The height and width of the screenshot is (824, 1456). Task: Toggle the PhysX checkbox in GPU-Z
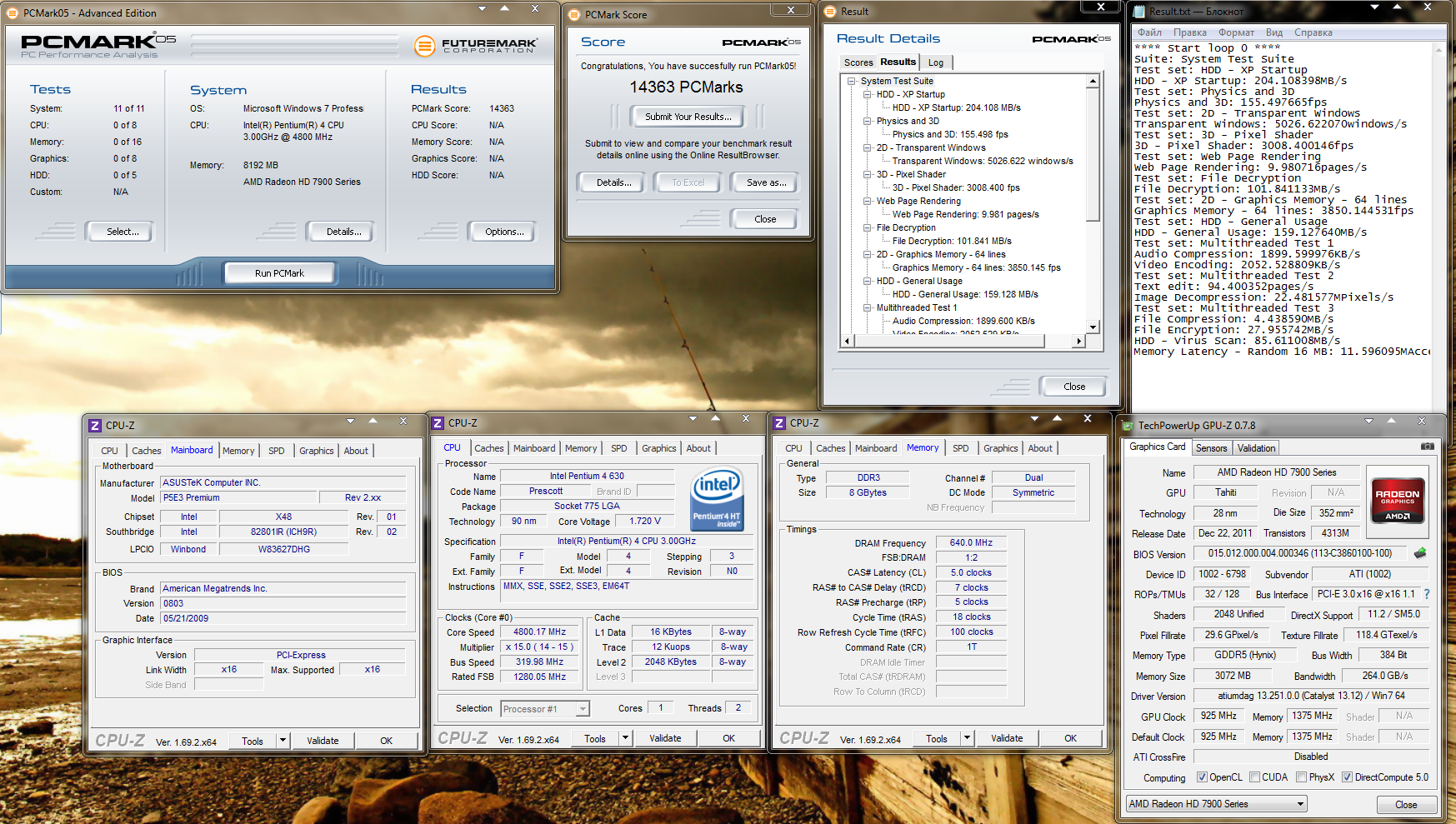(x=1301, y=777)
